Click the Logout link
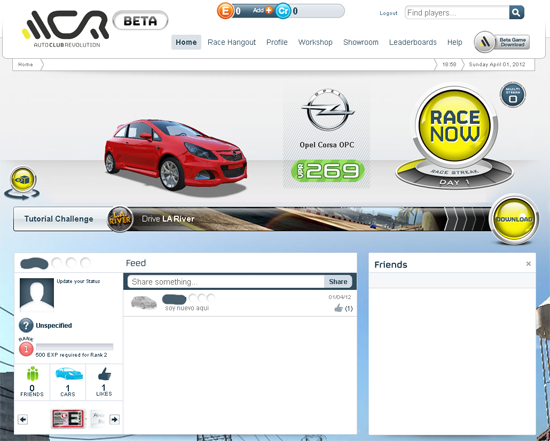 [x=389, y=13]
